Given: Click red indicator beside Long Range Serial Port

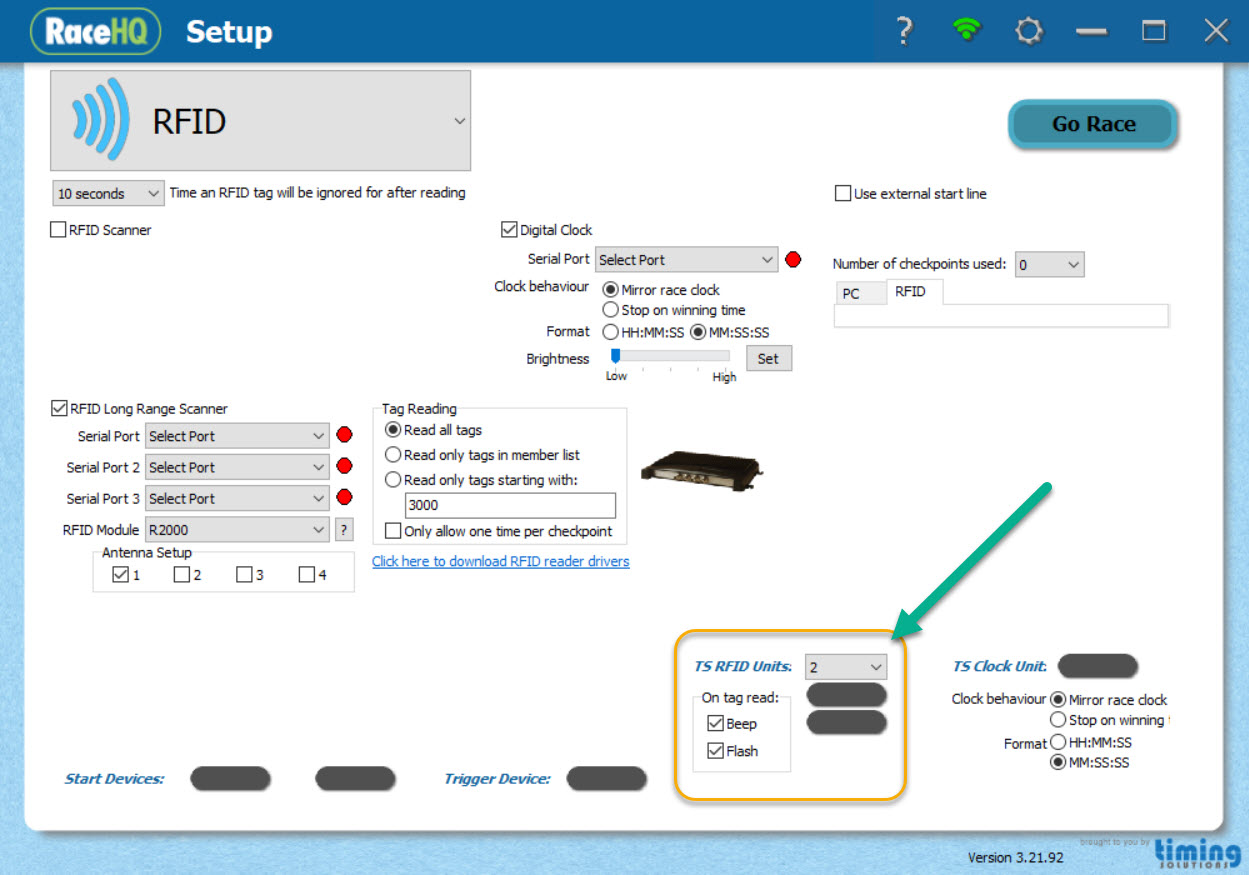Looking at the screenshot, I should (345, 436).
